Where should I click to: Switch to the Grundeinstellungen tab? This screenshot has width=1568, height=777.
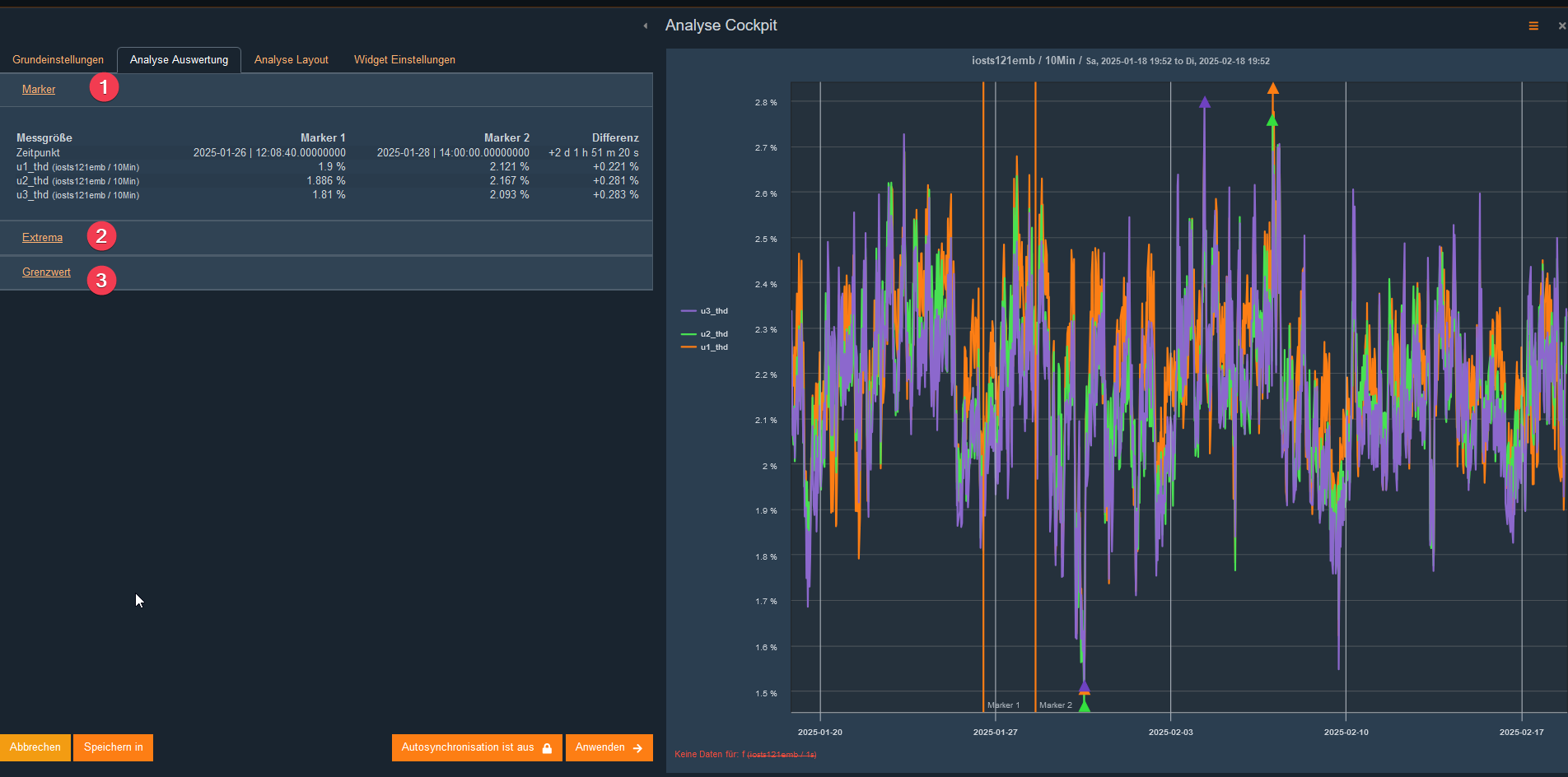(x=58, y=60)
